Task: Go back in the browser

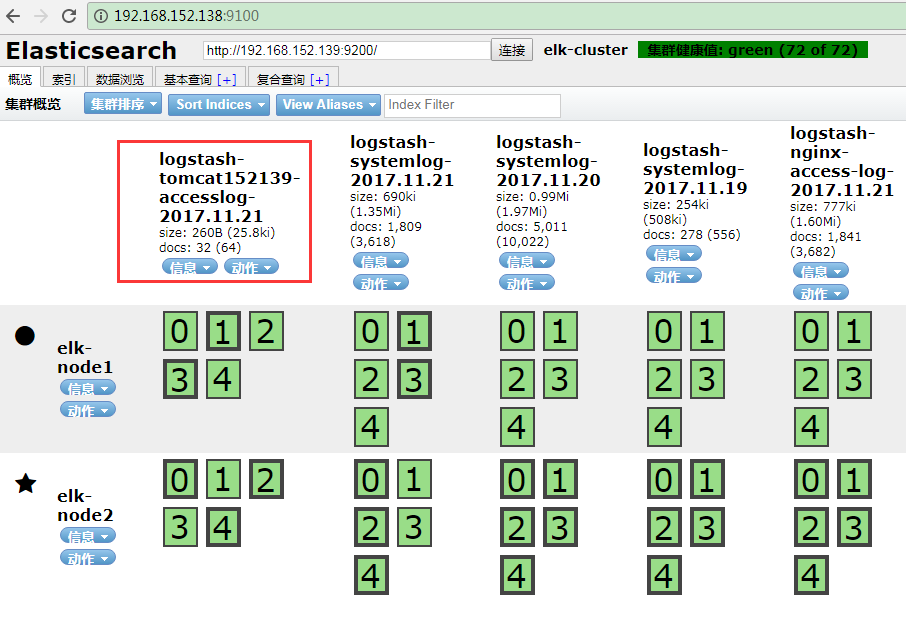Action: [13, 16]
